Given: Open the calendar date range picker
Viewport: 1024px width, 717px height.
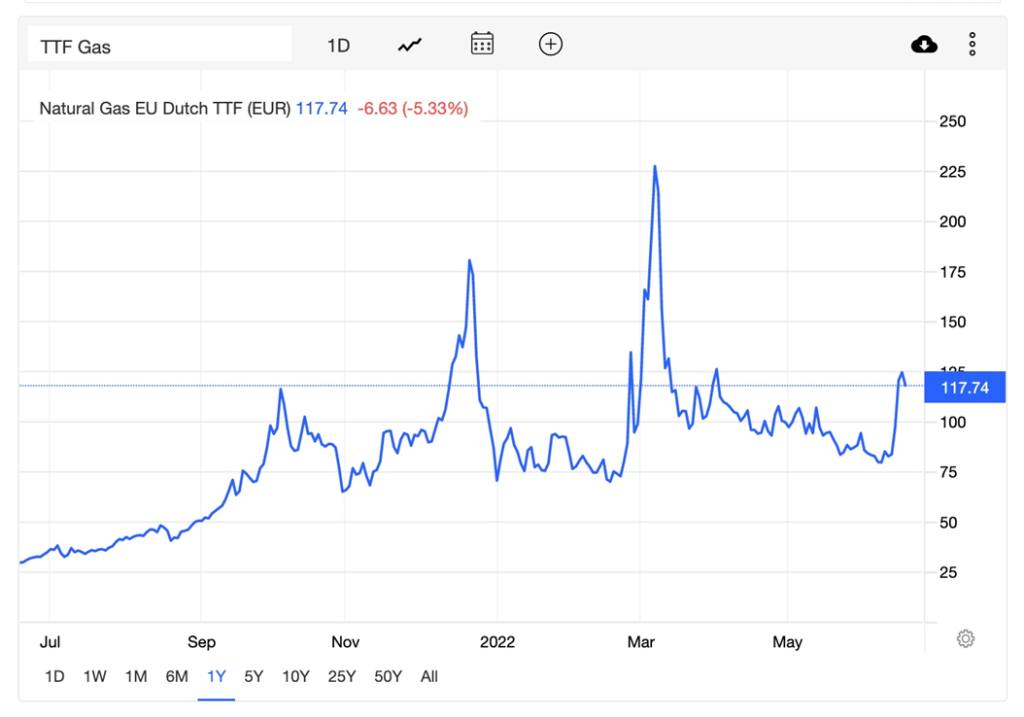Looking at the screenshot, I should click(482, 44).
